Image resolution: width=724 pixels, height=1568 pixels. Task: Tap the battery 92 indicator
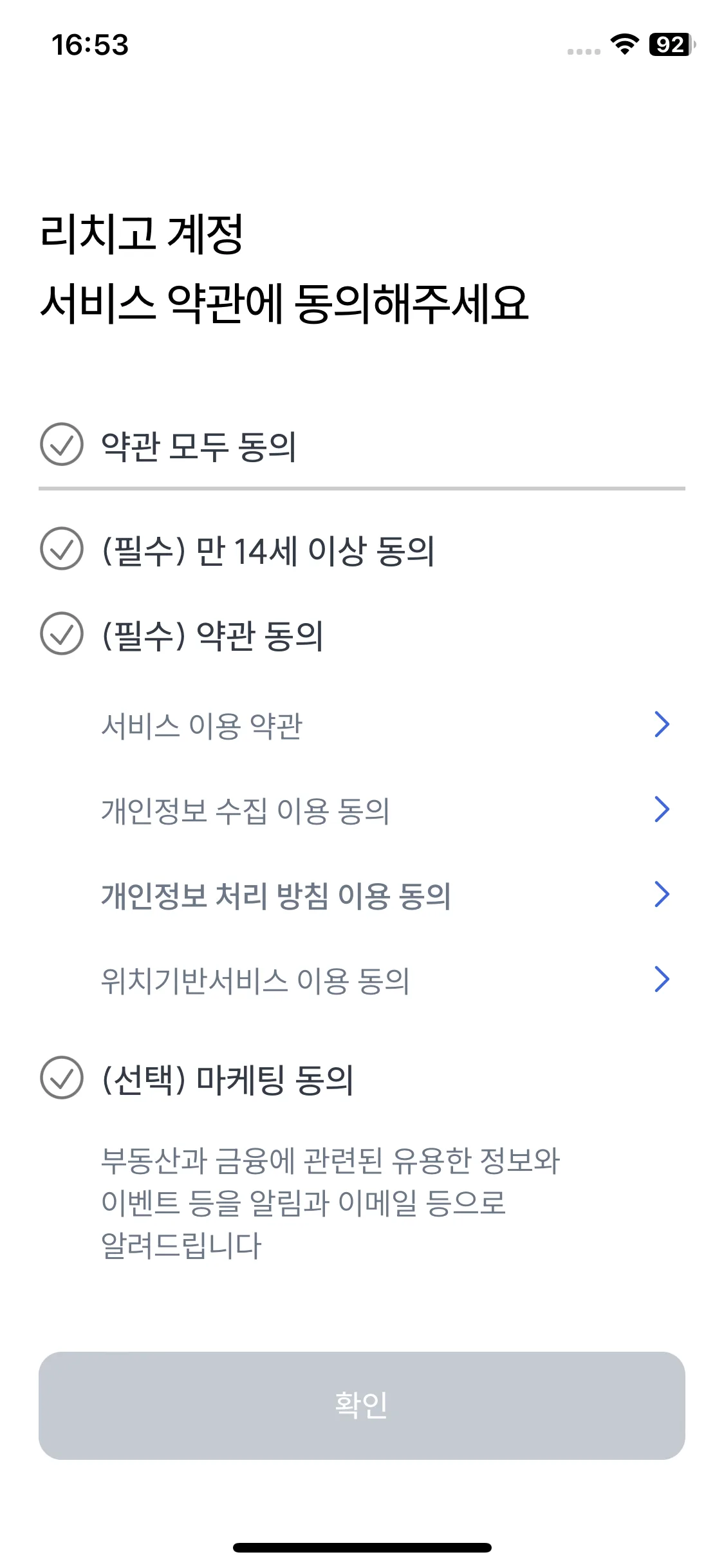[672, 44]
